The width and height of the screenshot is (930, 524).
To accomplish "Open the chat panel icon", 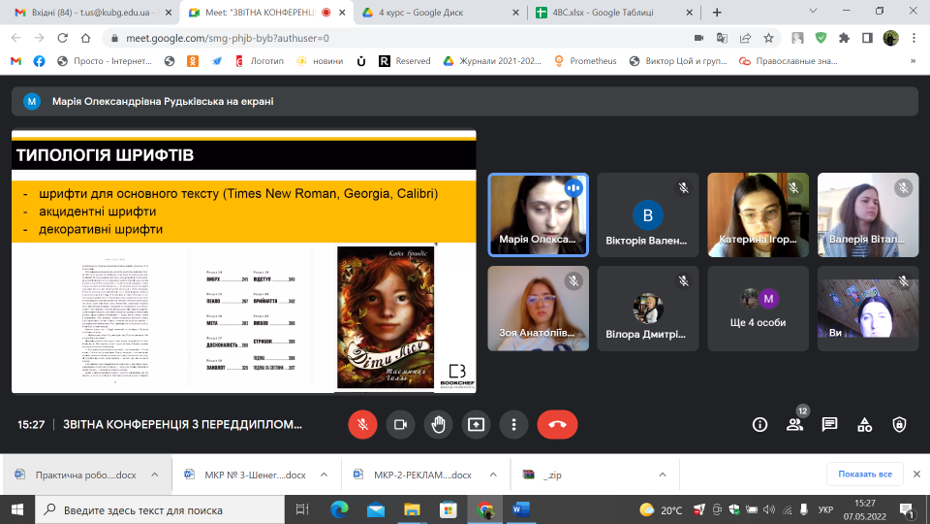I will tap(829, 424).
